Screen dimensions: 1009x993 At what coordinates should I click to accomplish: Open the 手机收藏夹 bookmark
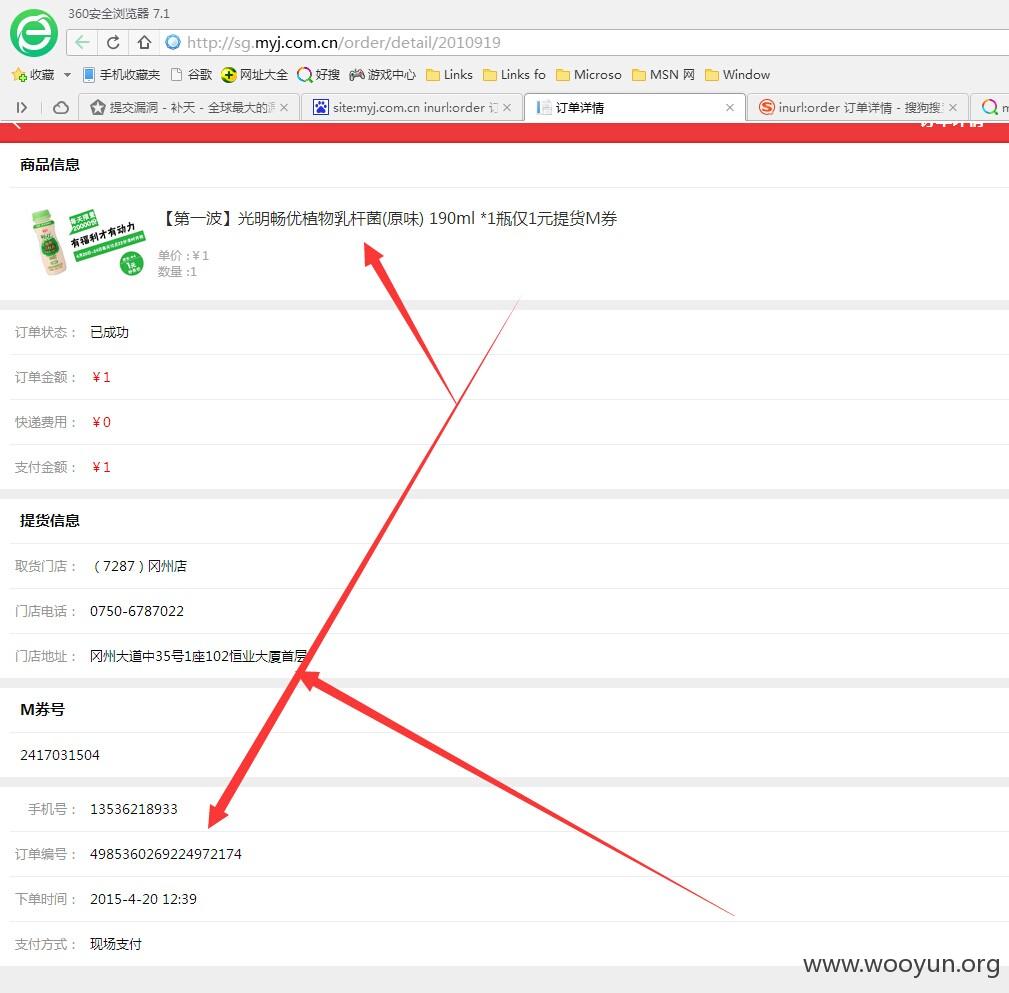[x=122, y=75]
